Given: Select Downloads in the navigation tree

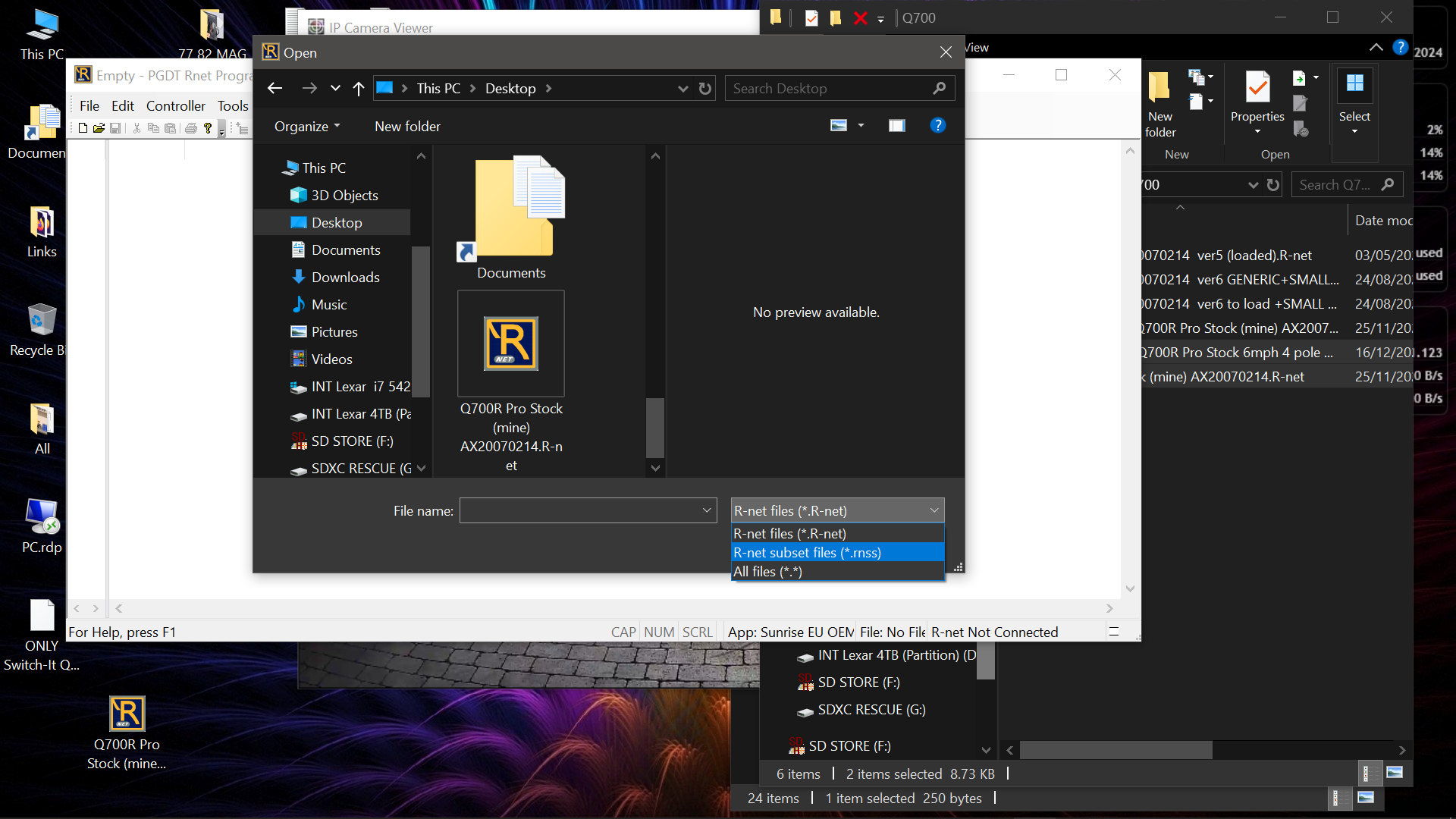Looking at the screenshot, I should pyautogui.click(x=345, y=278).
